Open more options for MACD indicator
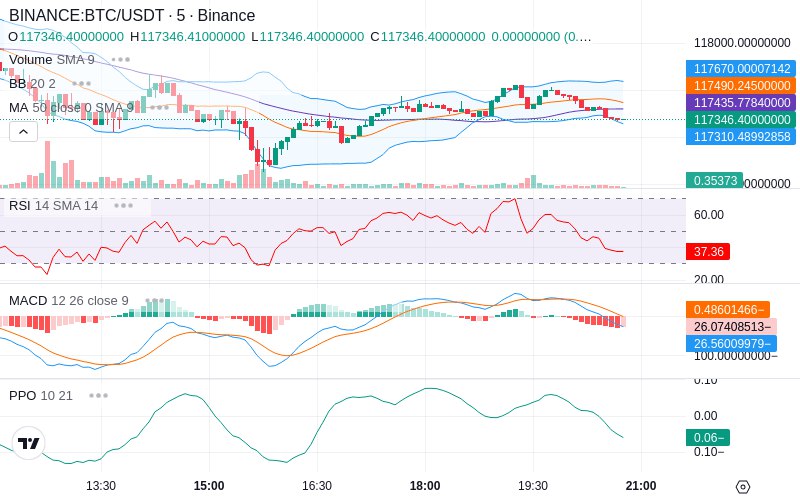The height and width of the screenshot is (500, 800). coord(155,301)
